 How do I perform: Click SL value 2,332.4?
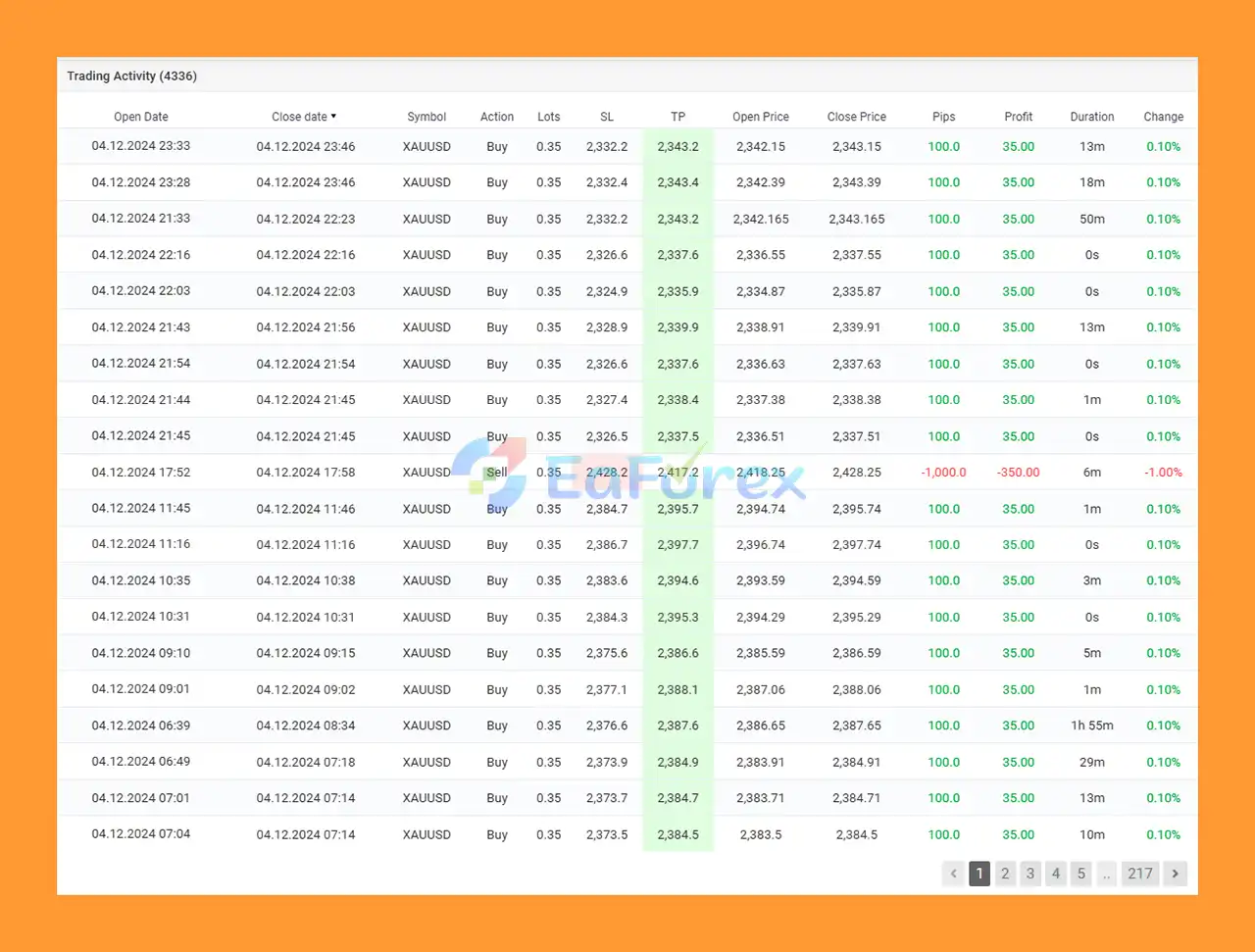tap(607, 182)
